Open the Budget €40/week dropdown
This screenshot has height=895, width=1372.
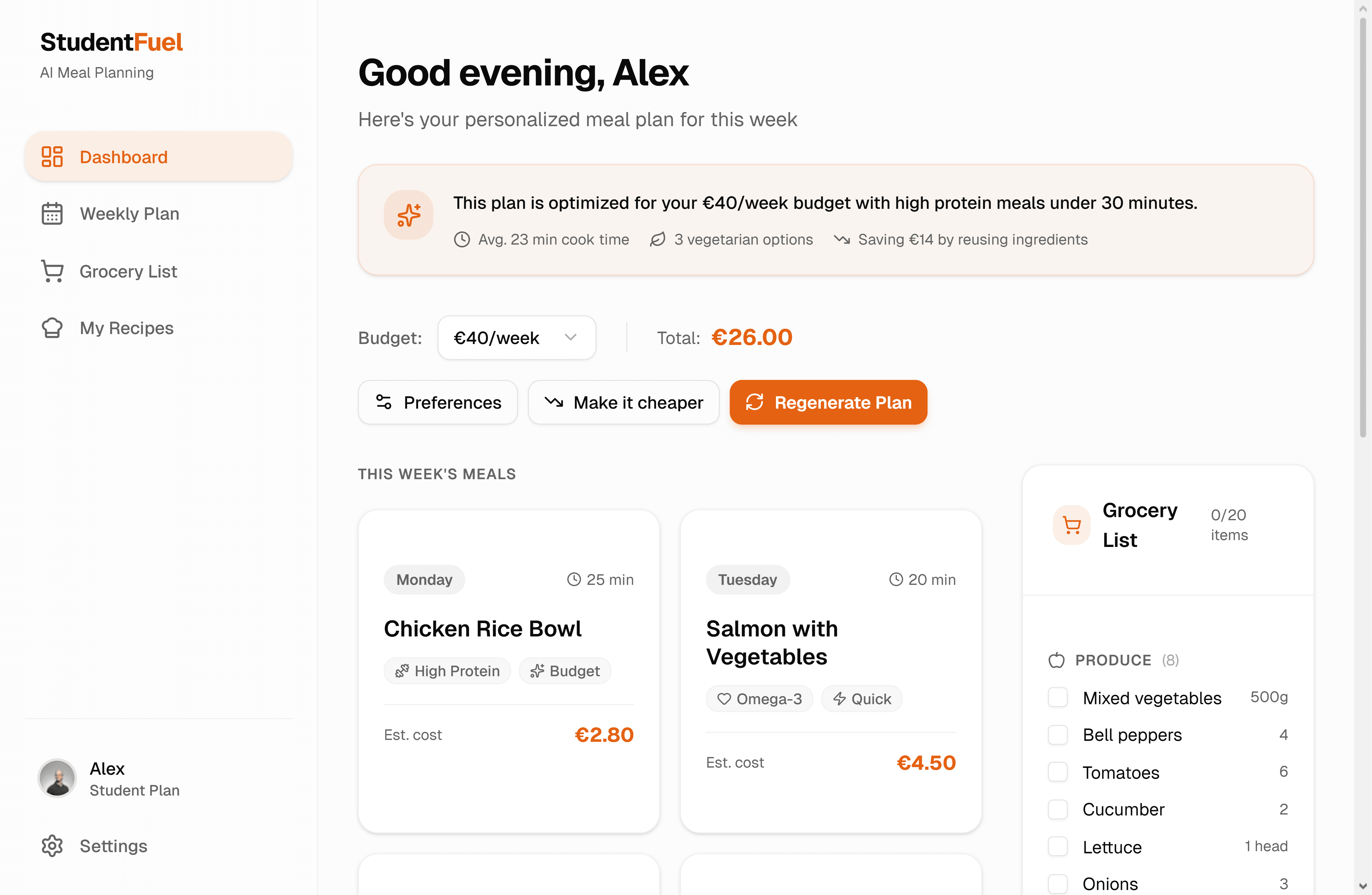[x=516, y=338]
